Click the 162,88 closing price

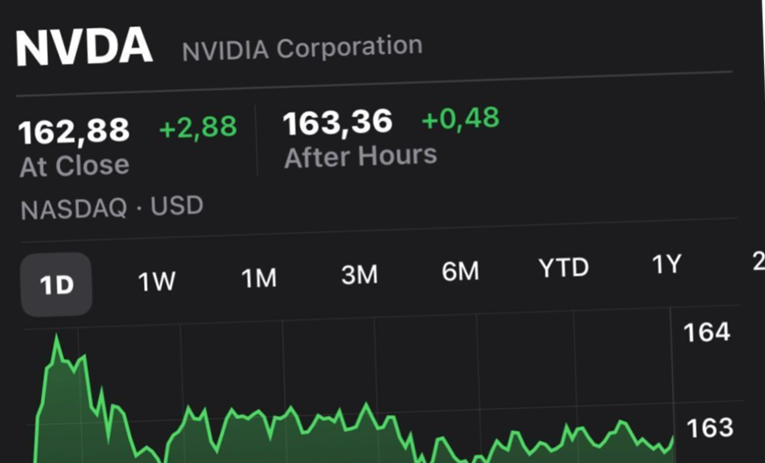(74, 131)
